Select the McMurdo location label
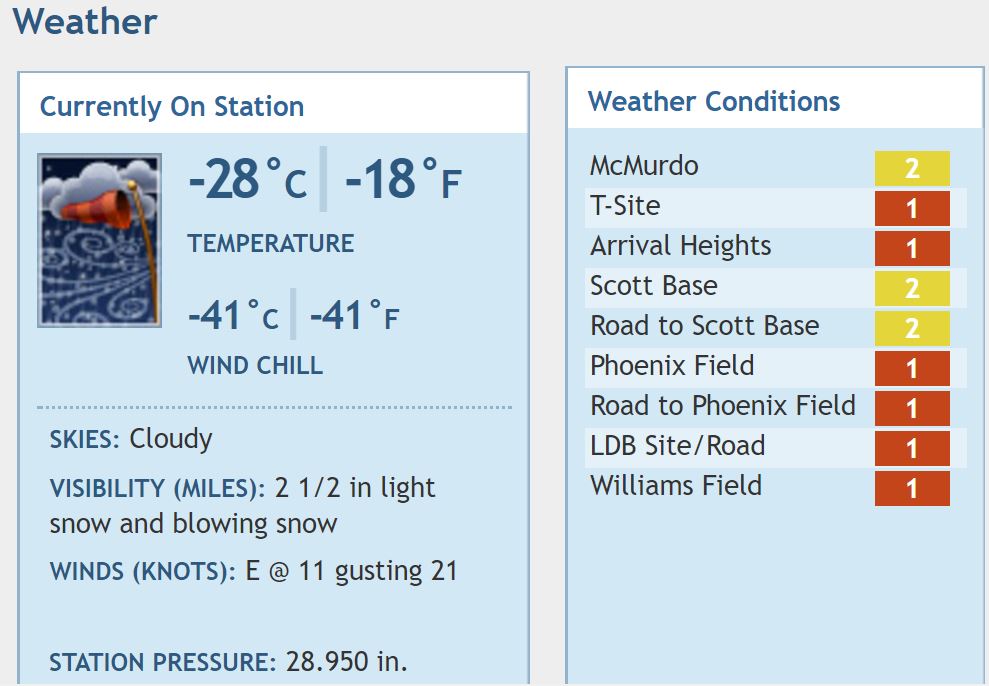This screenshot has width=989, height=686. (x=644, y=166)
